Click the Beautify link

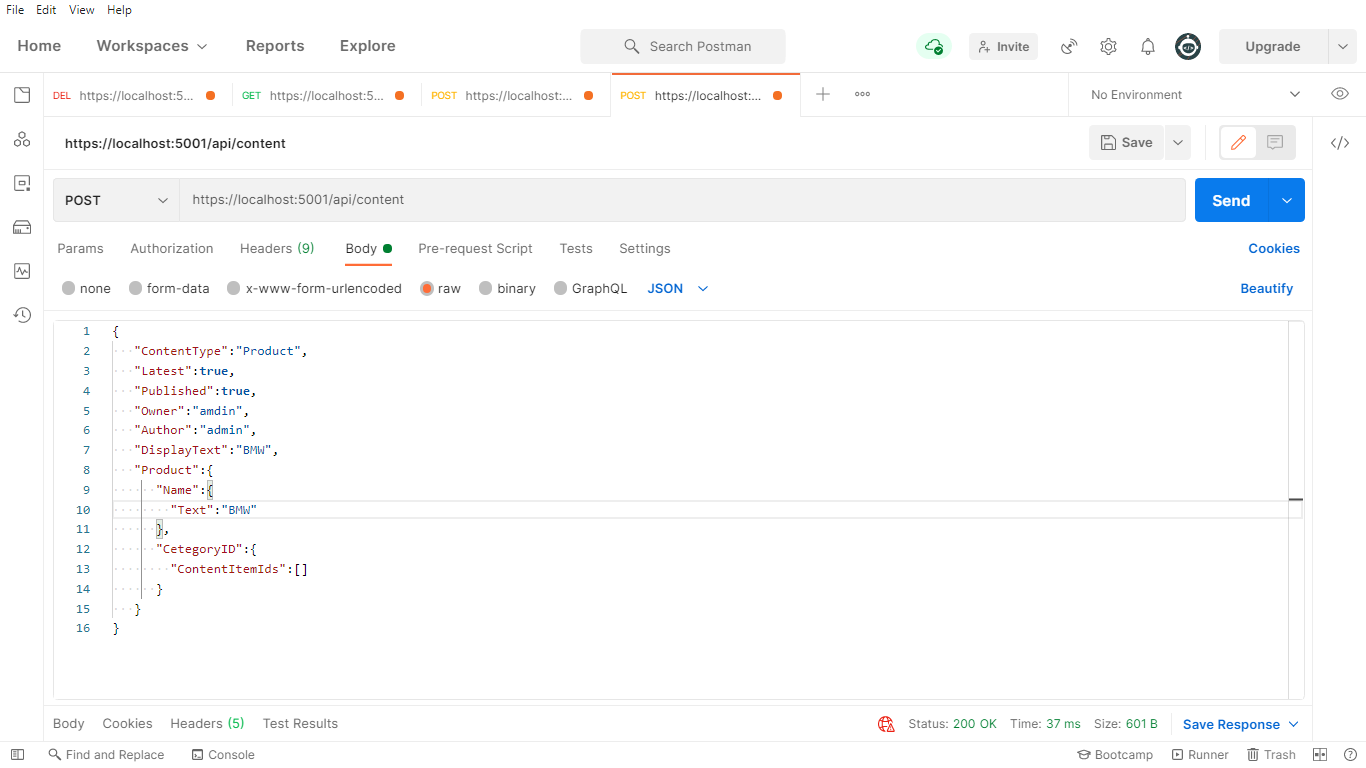click(x=1267, y=288)
